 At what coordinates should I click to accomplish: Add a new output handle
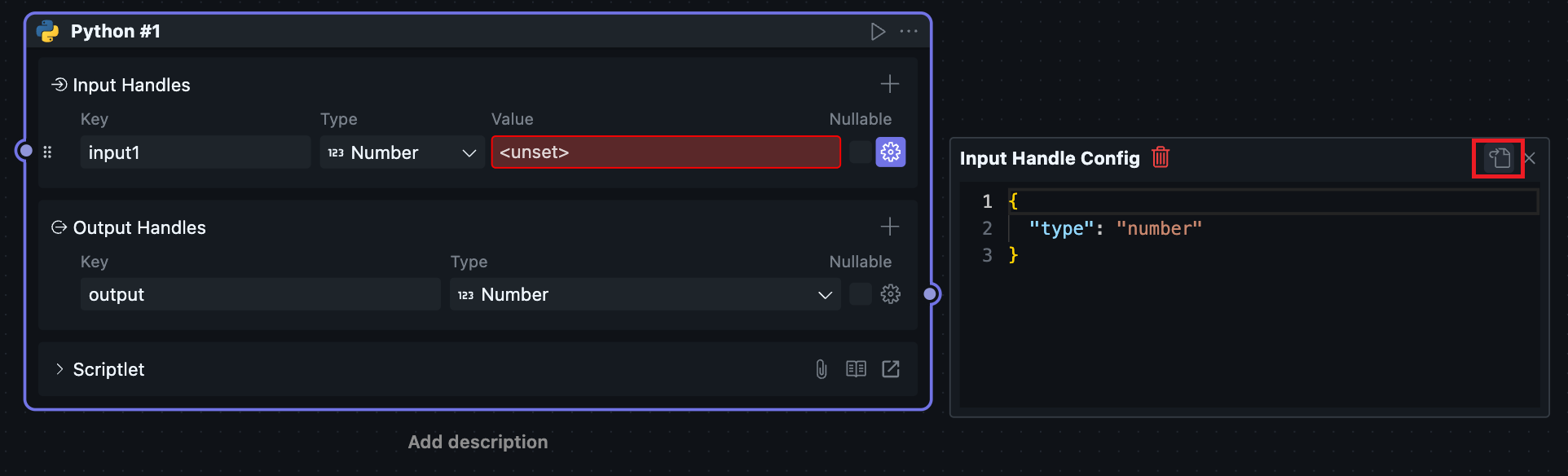coord(890,227)
